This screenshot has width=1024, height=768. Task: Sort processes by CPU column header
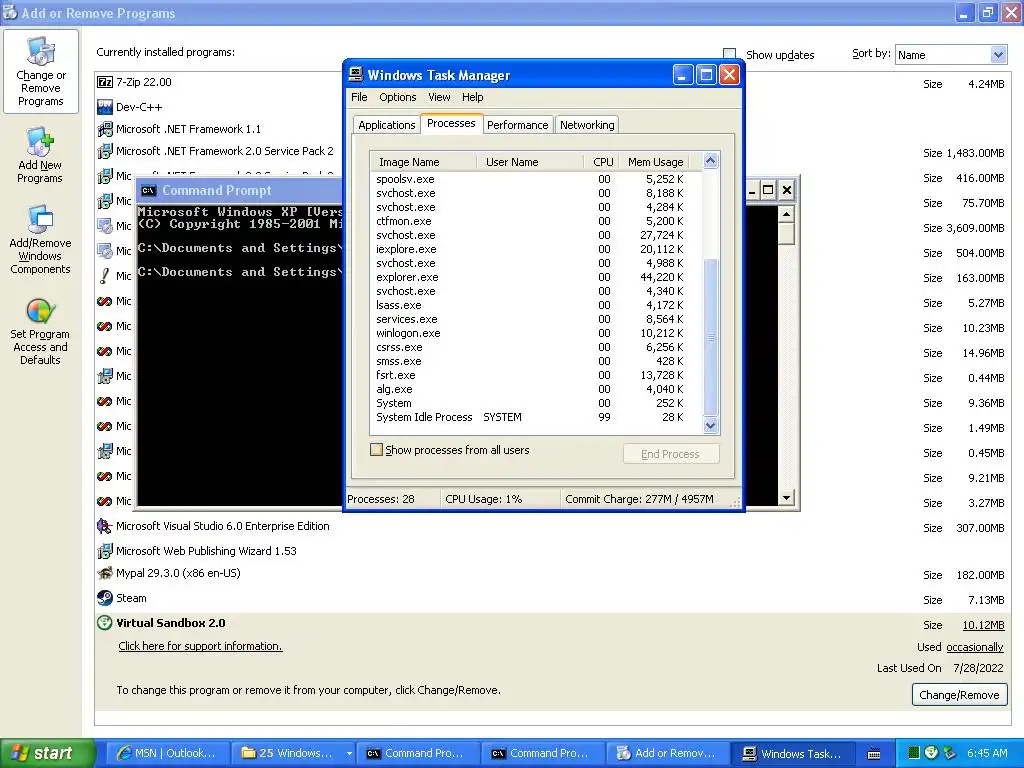coord(601,162)
